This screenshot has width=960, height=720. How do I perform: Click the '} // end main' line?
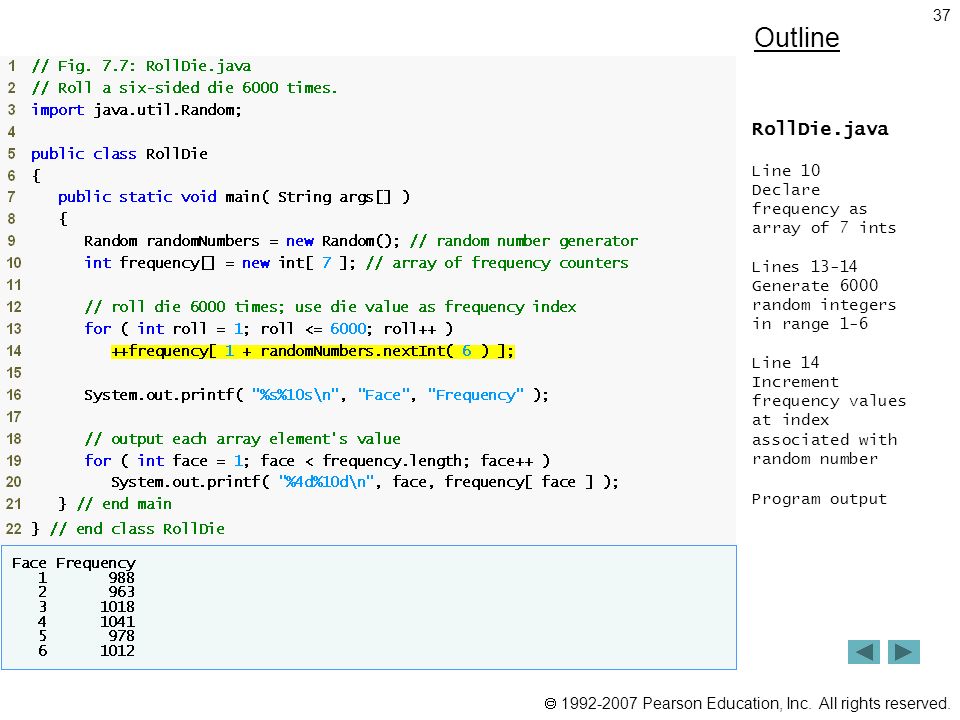pyautogui.click(x=115, y=504)
